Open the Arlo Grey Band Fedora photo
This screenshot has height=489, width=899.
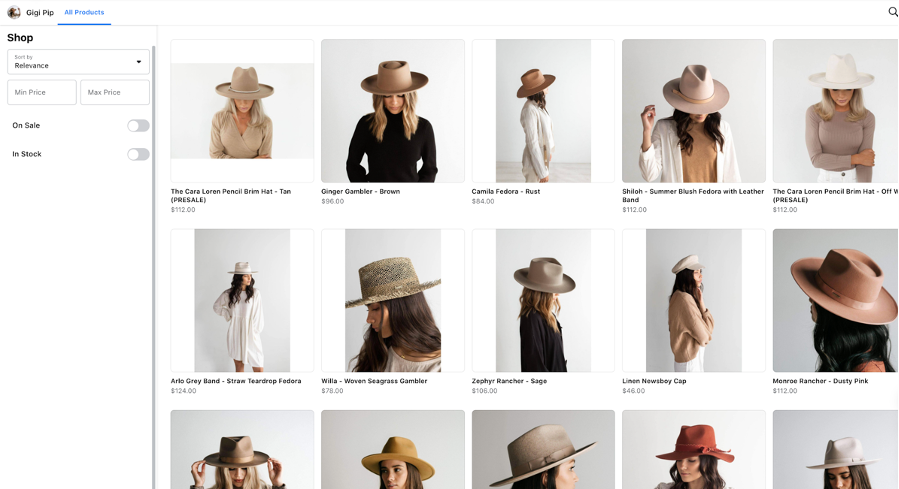242,300
